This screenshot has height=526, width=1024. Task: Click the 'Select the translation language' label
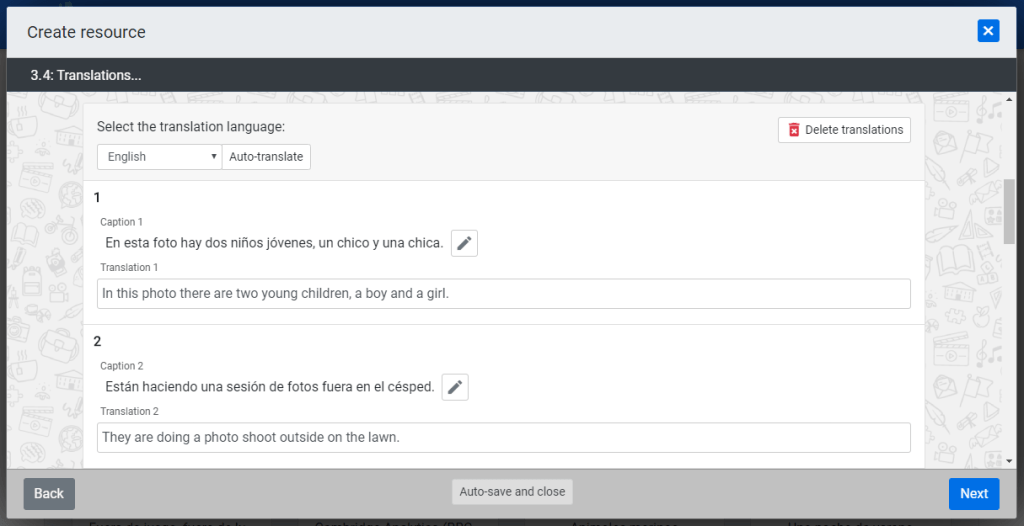191,127
